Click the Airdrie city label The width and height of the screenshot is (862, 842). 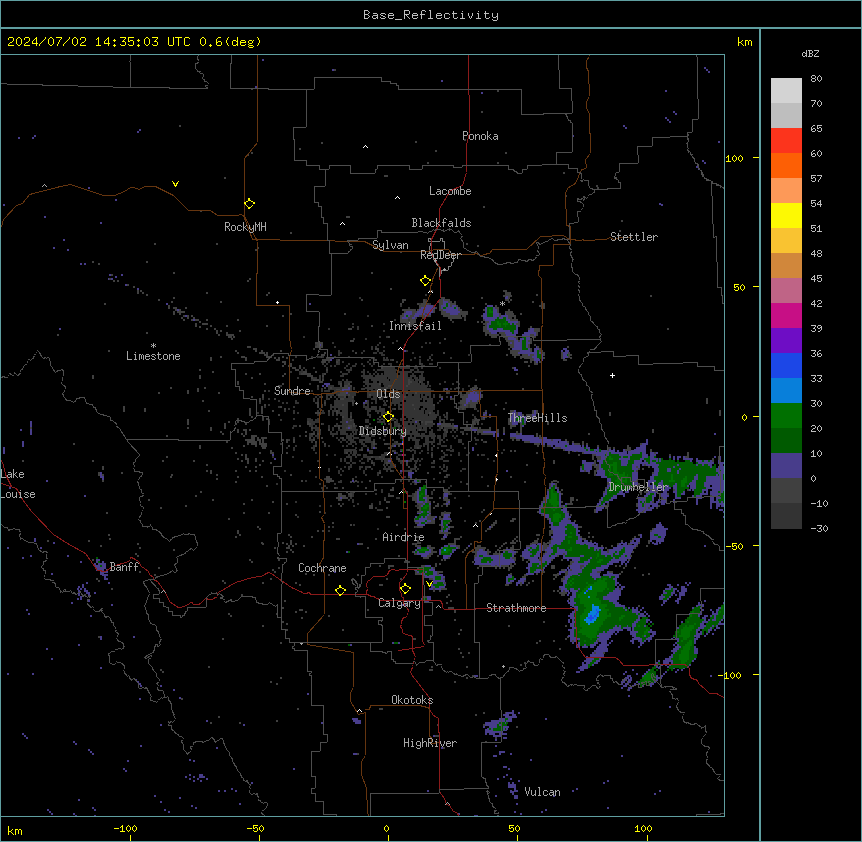pos(404,537)
